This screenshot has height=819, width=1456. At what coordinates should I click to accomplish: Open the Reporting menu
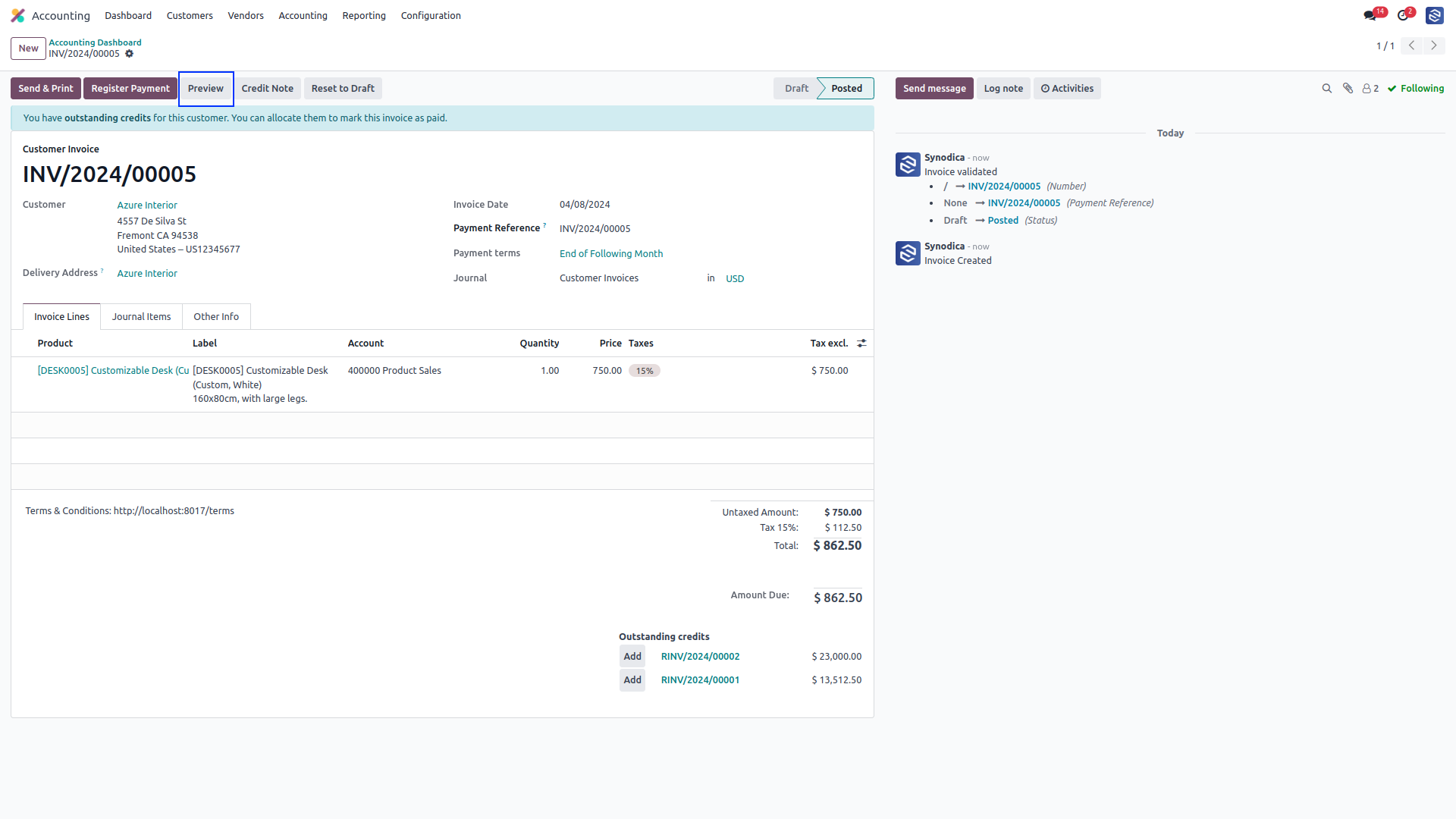pos(364,15)
